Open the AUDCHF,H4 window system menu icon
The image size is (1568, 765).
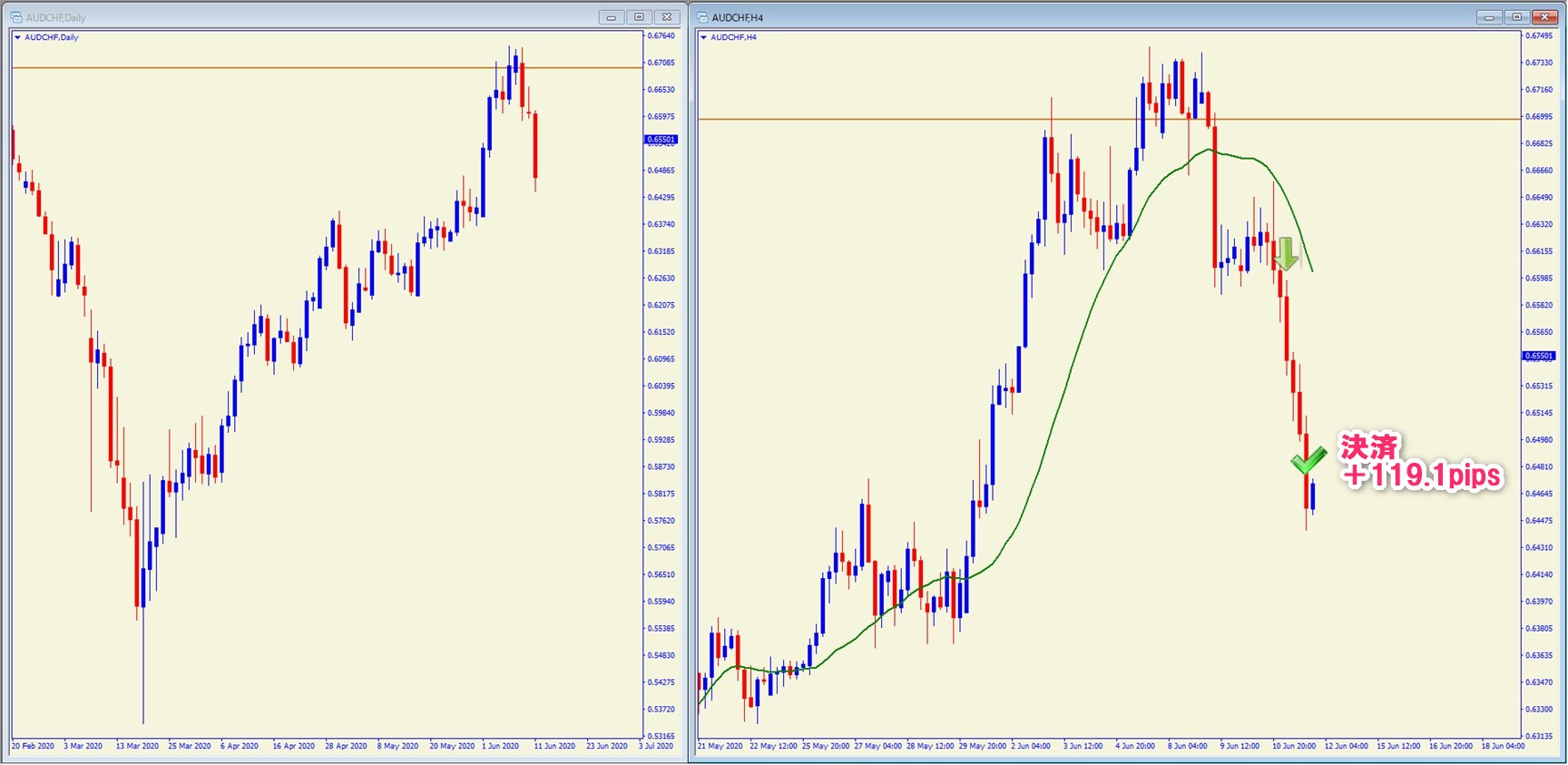tap(702, 17)
